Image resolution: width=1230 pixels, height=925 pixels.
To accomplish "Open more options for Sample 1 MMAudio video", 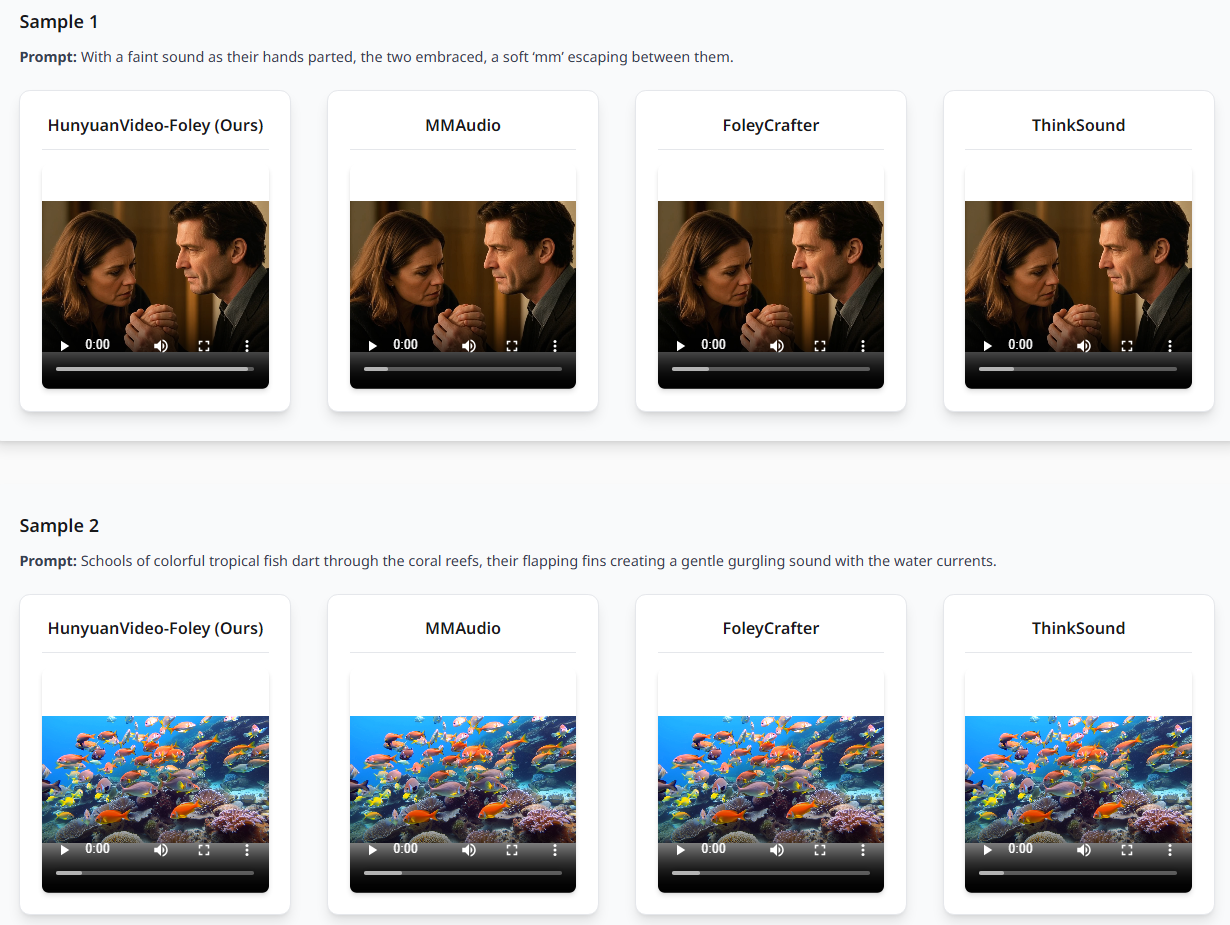I will coord(555,345).
